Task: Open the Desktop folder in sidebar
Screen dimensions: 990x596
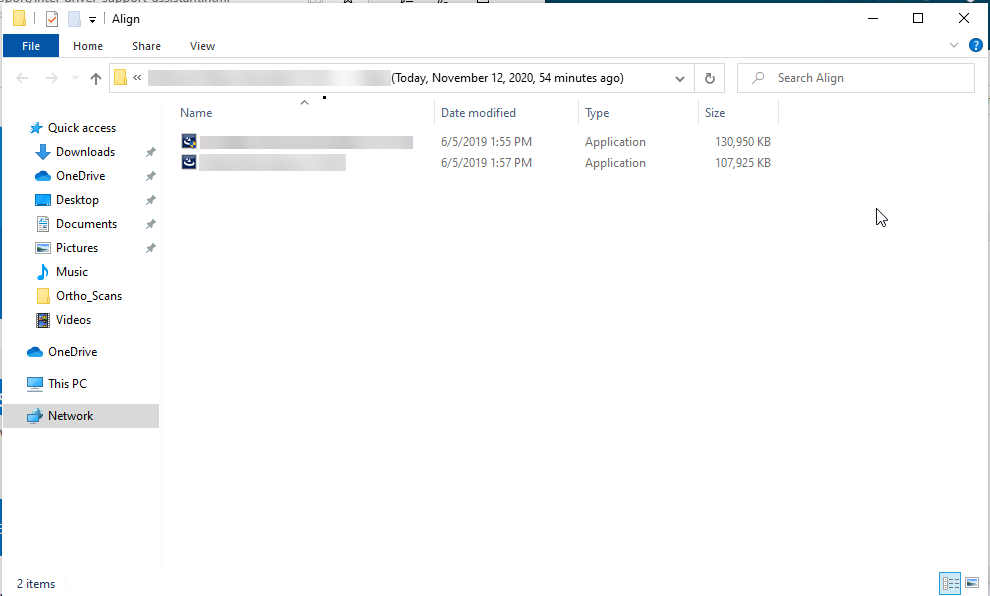Action: coord(77,200)
